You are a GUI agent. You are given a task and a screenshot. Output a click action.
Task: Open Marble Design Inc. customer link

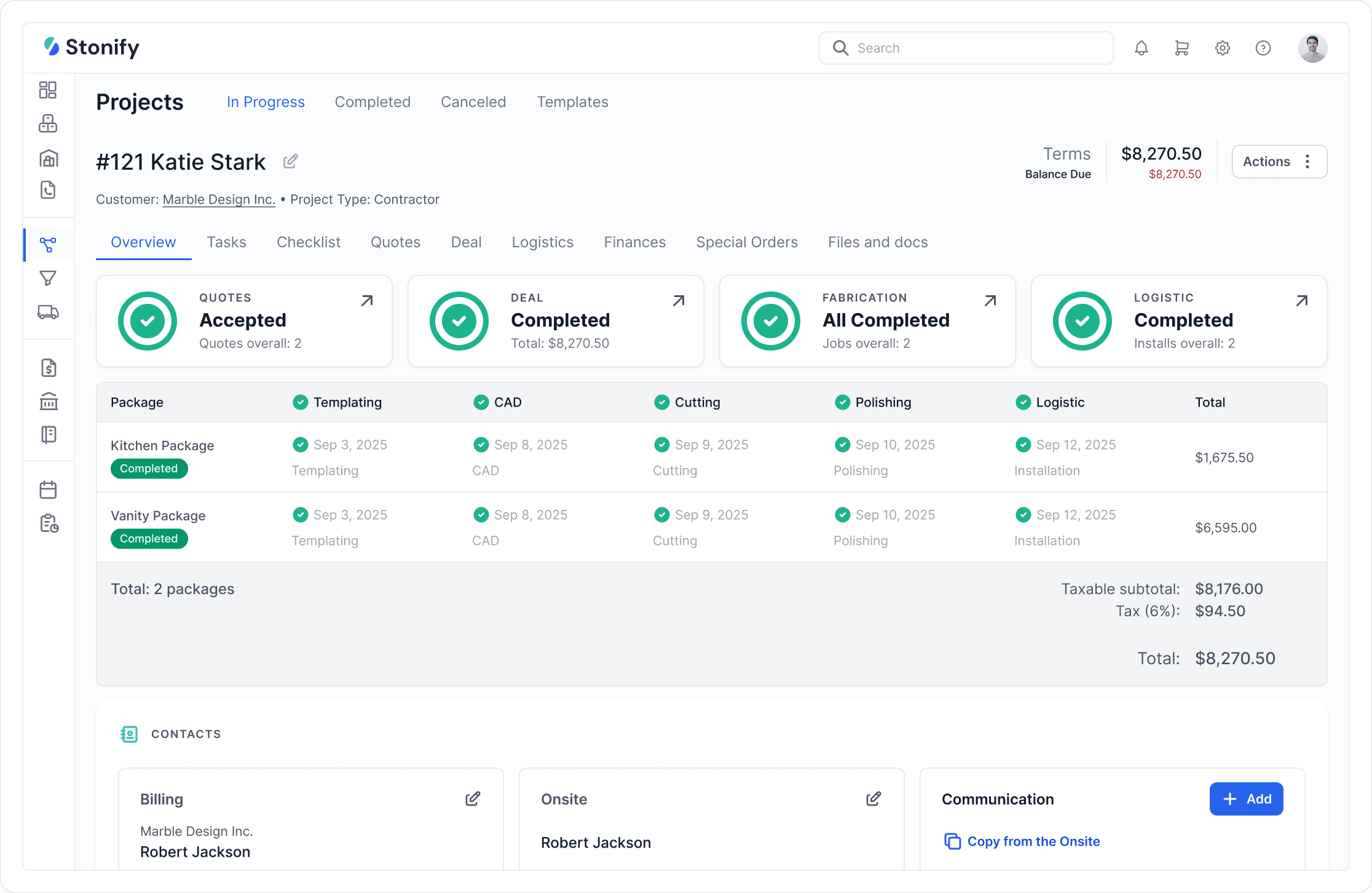[219, 199]
